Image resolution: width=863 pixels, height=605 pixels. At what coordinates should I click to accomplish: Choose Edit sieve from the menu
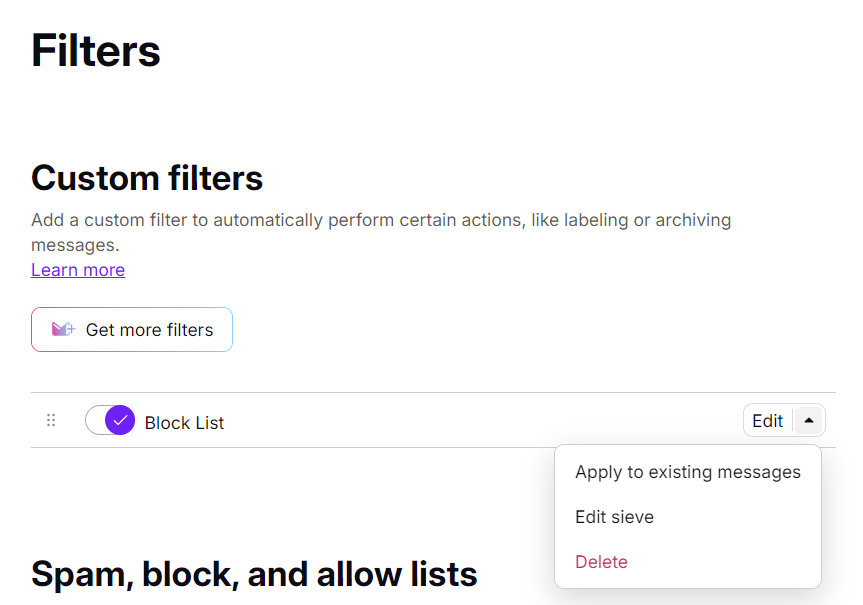pyautogui.click(x=614, y=516)
